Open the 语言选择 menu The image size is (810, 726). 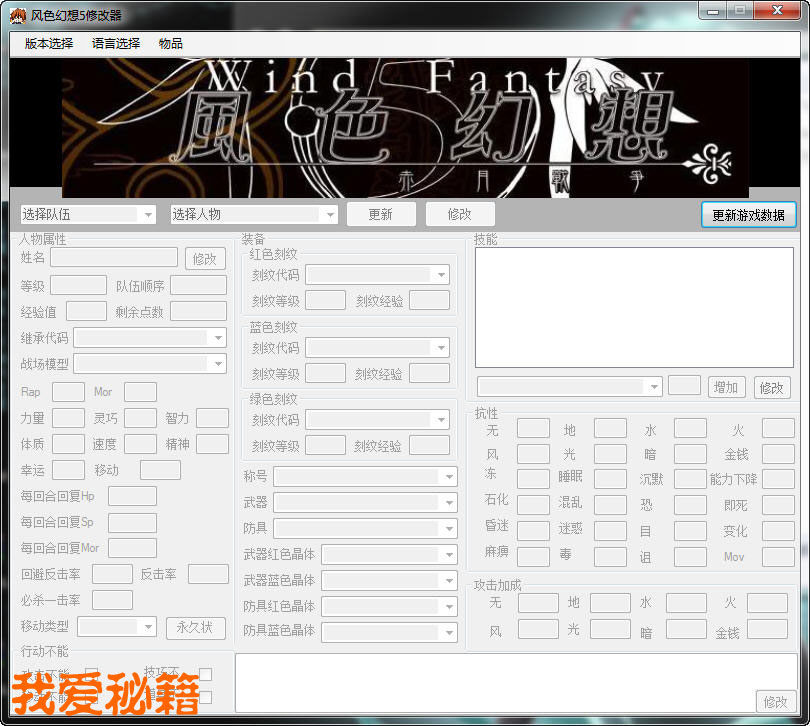(x=116, y=44)
